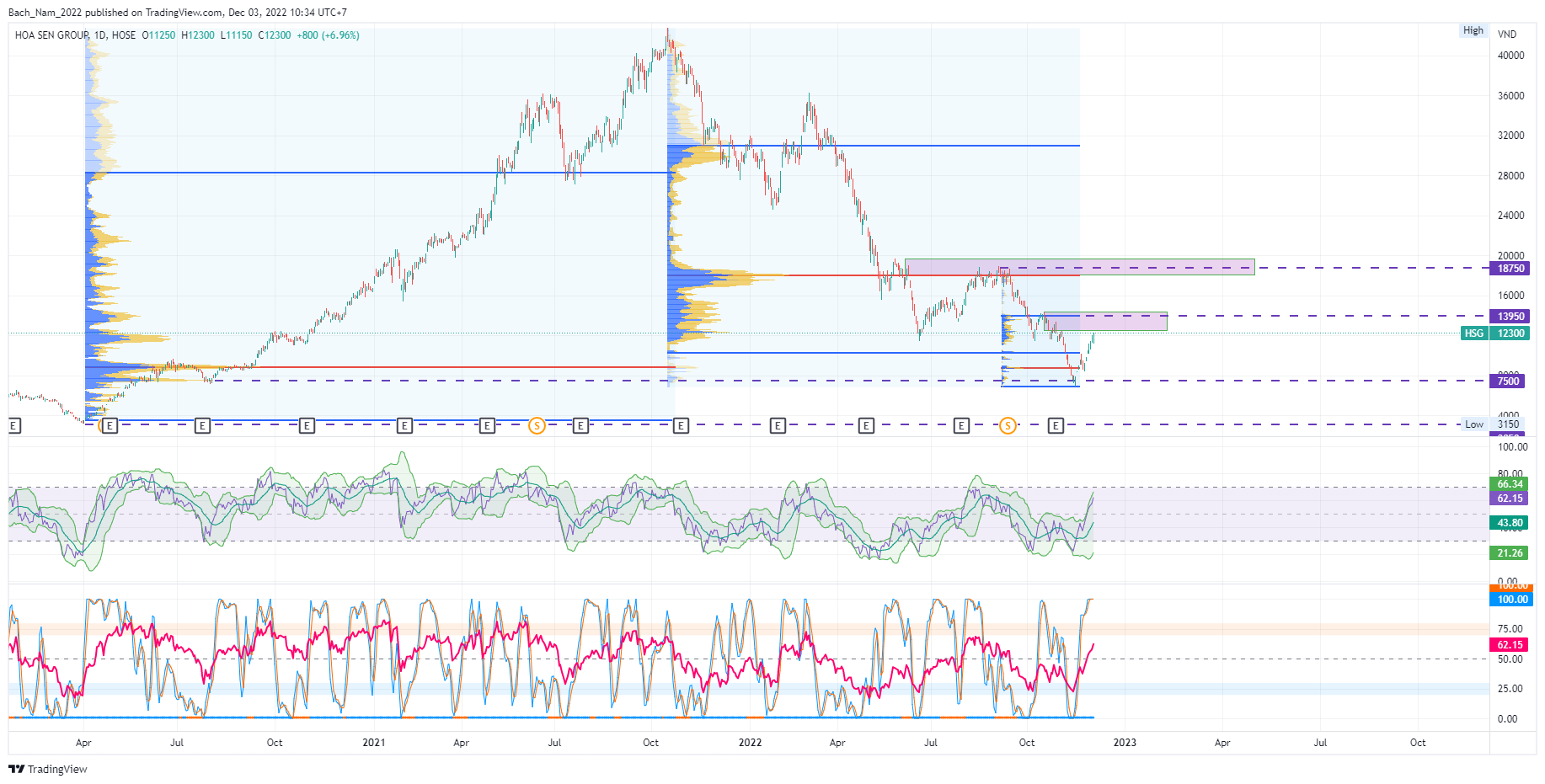Select the +800 (+6.96%) change value
Screen dimensions: 1545x784
[x=329, y=35]
